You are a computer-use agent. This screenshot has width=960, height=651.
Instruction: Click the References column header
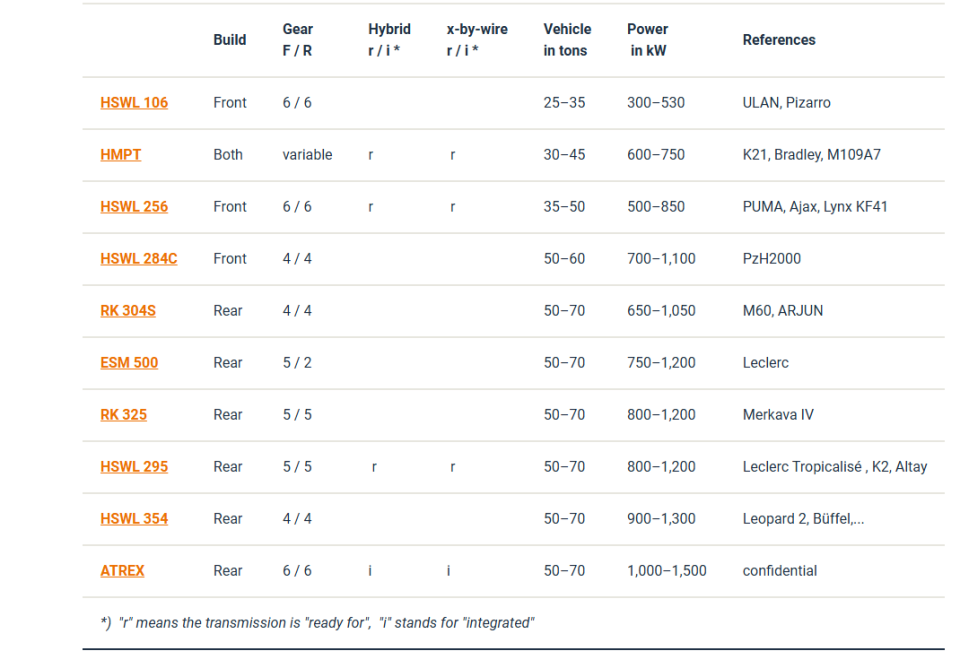tap(778, 40)
